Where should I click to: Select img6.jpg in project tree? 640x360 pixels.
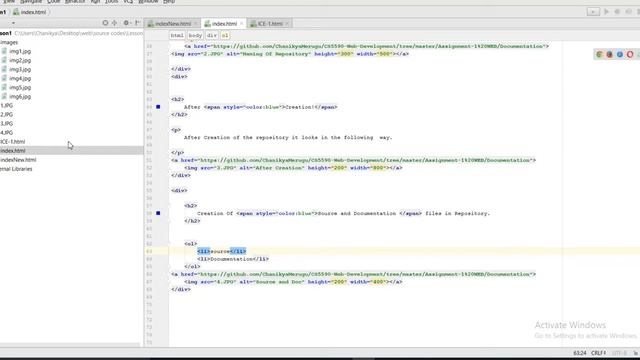point(20,97)
